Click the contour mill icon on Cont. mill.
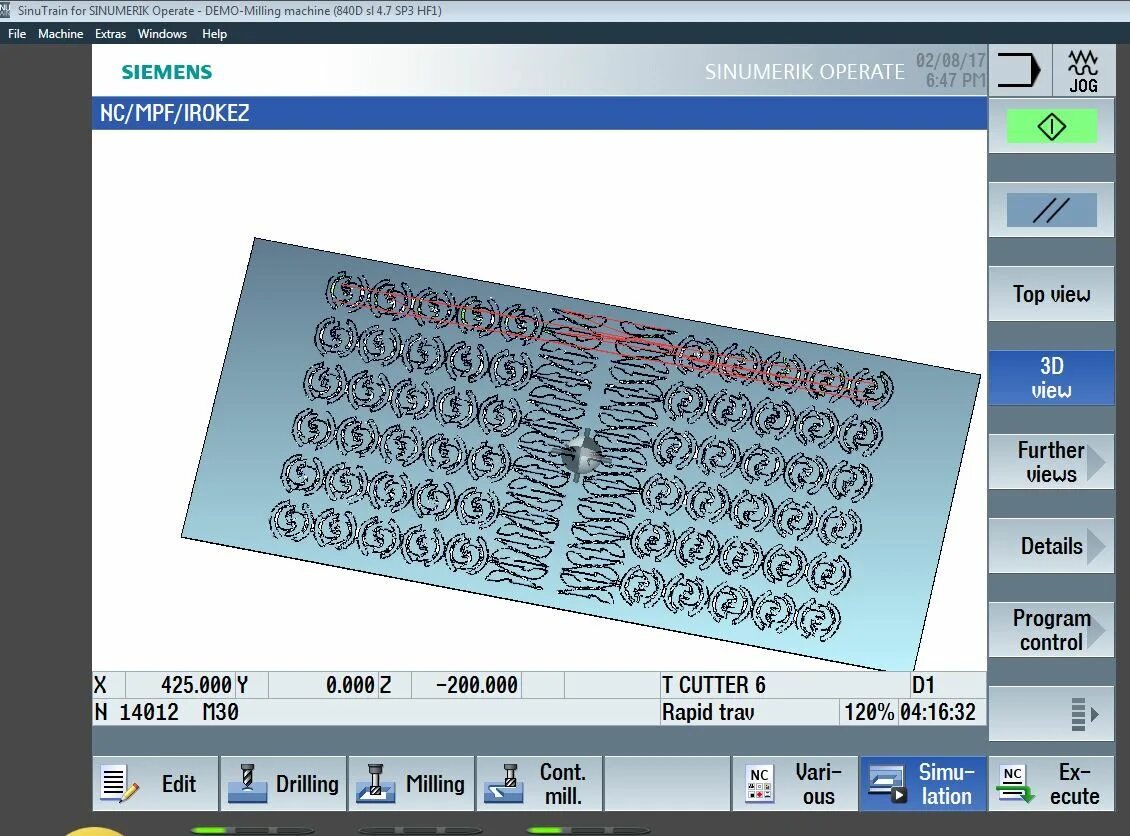Image resolution: width=1130 pixels, height=836 pixels. click(x=503, y=784)
